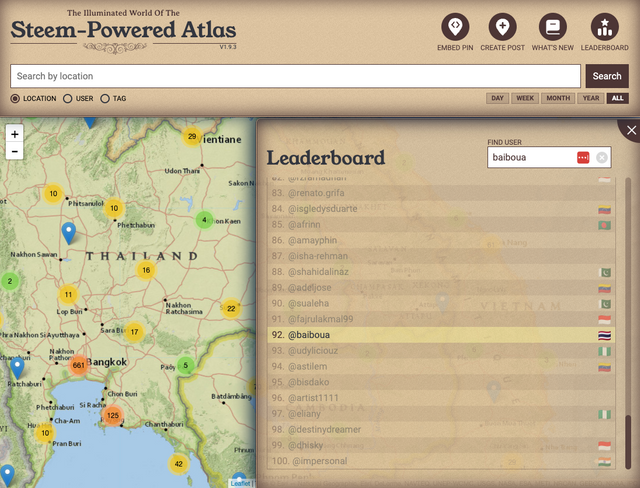This screenshot has width=640, height=488.
Task: Open the 11 cluster near Lop Buri
Action: click(x=68, y=294)
